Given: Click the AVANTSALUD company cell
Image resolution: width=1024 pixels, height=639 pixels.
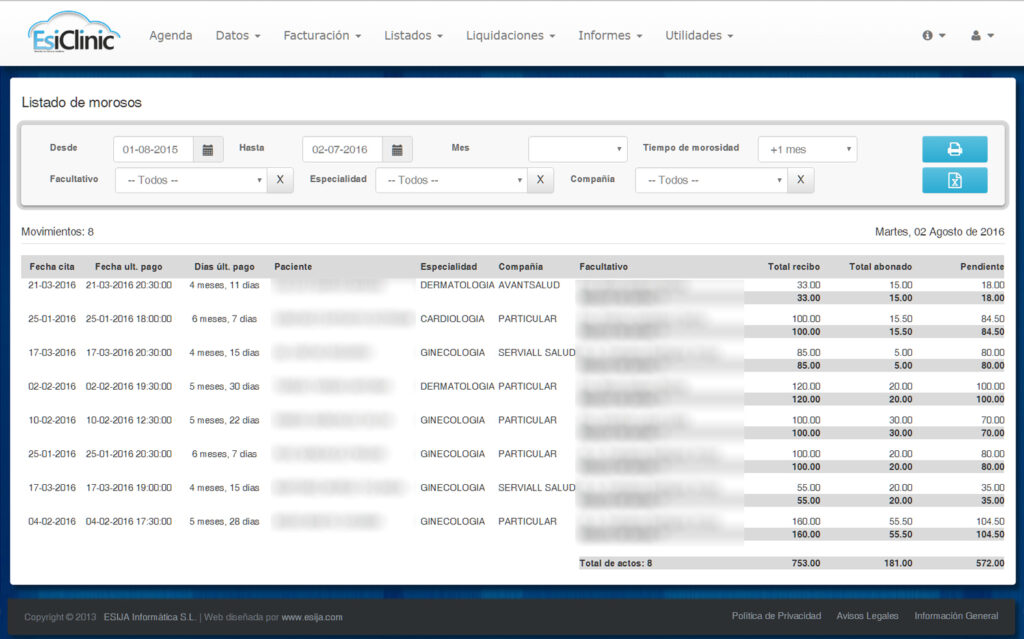Looking at the screenshot, I should [529, 285].
